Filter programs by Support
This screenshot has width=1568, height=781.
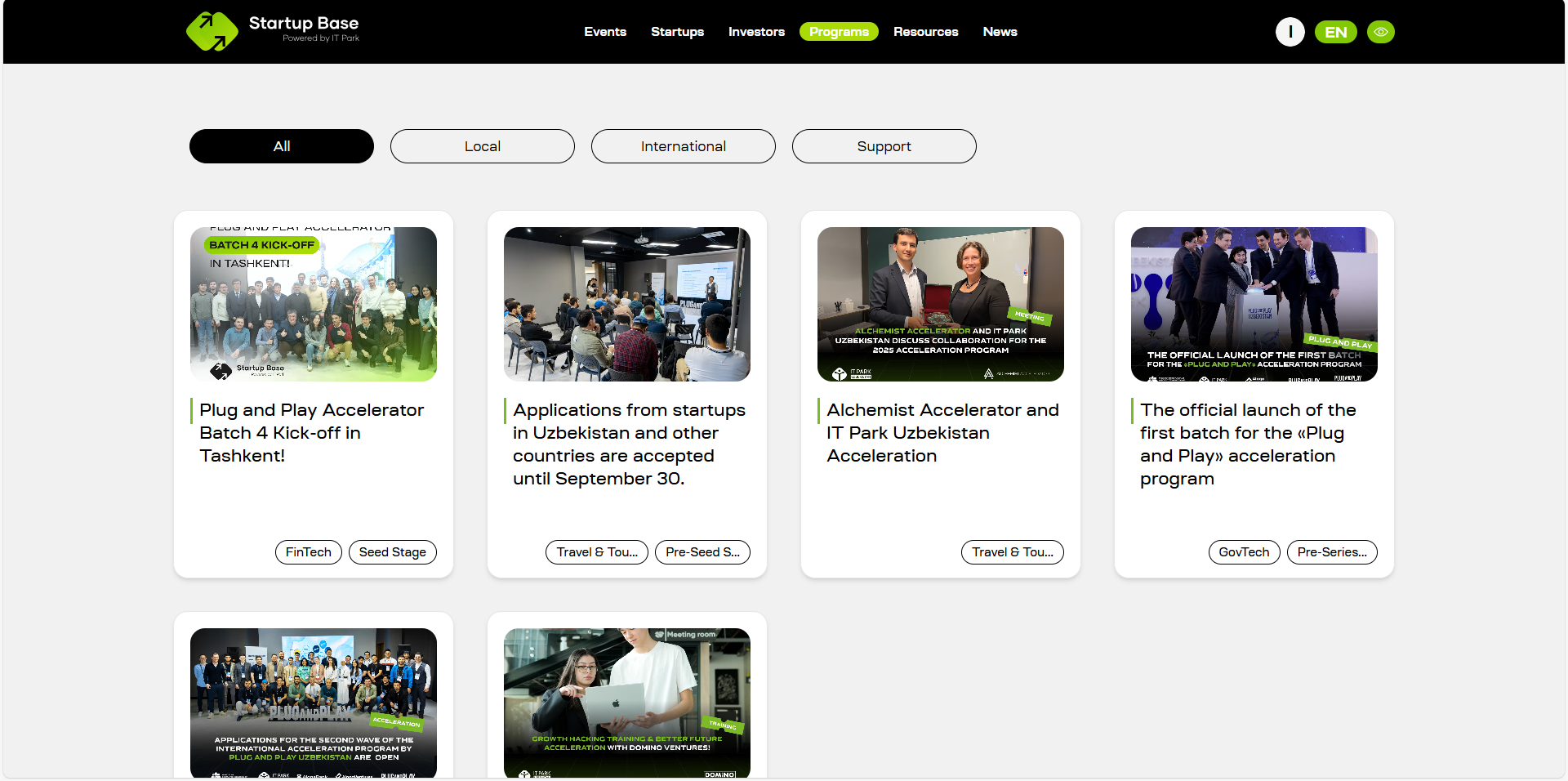point(884,146)
